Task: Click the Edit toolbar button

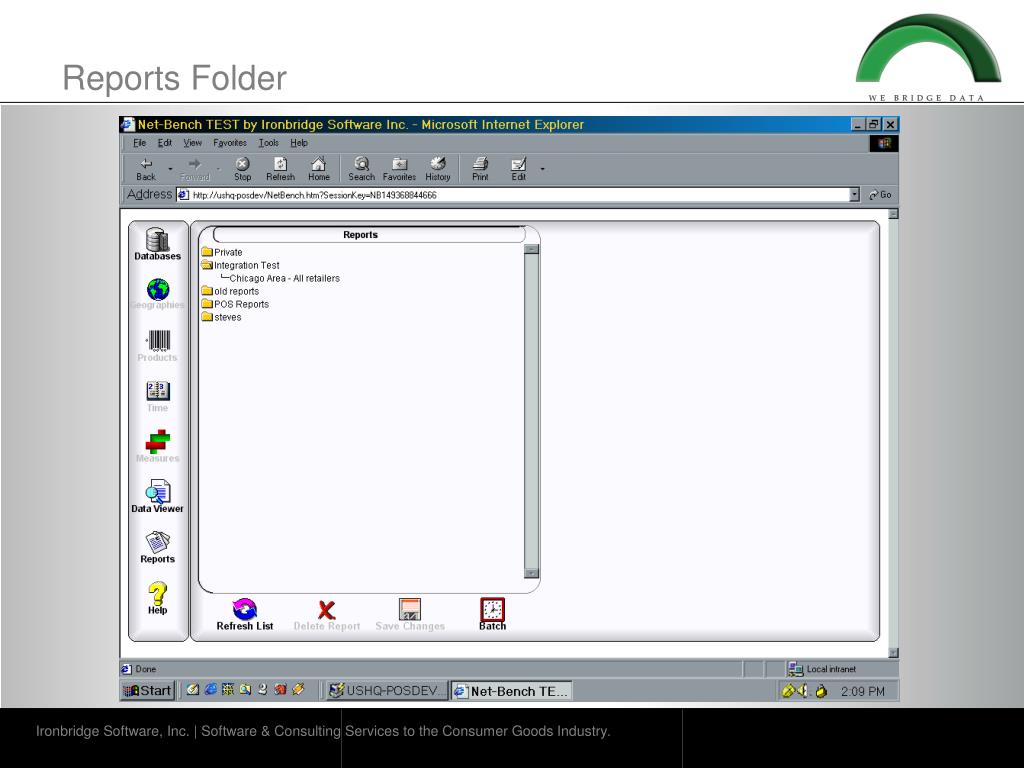Action: [519, 168]
